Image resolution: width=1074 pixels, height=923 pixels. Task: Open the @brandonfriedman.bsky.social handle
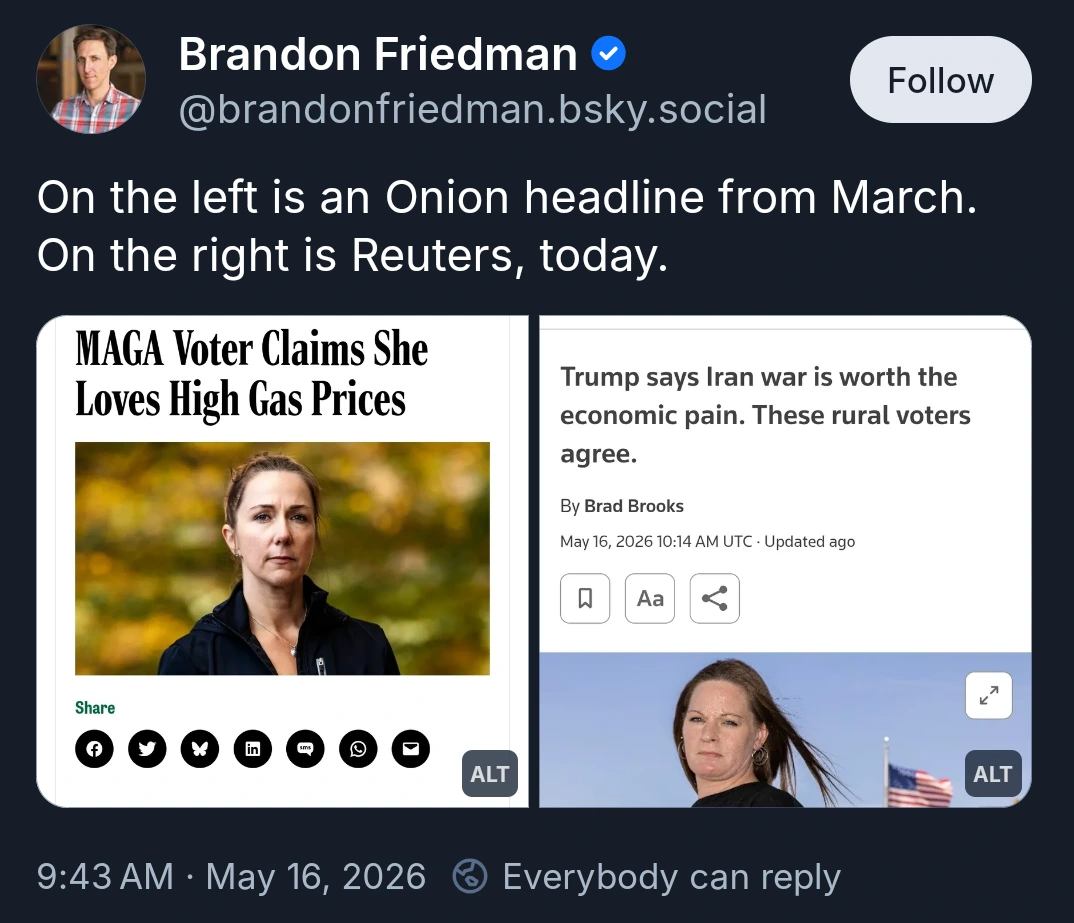click(473, 110)
